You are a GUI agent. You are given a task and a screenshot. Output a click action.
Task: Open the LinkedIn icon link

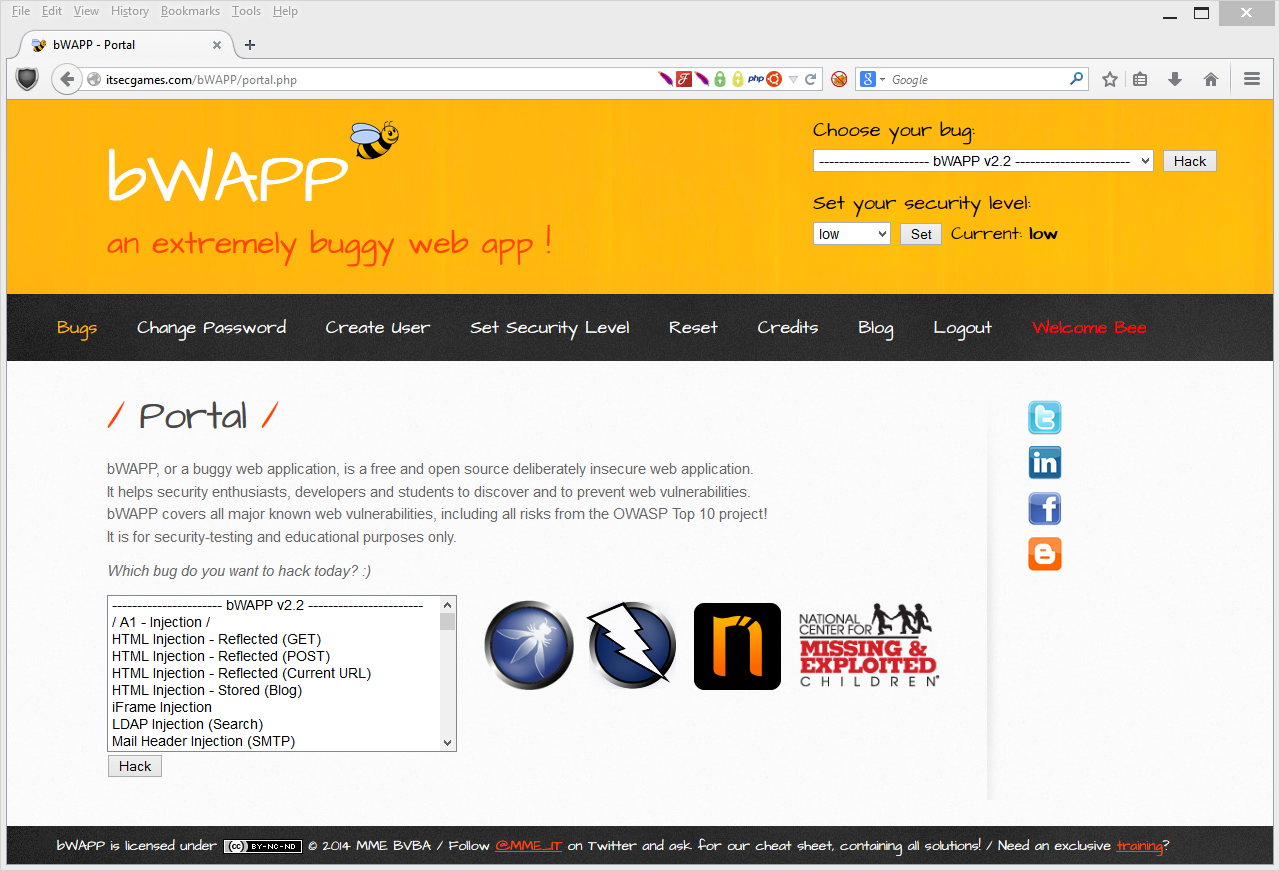1044,463
